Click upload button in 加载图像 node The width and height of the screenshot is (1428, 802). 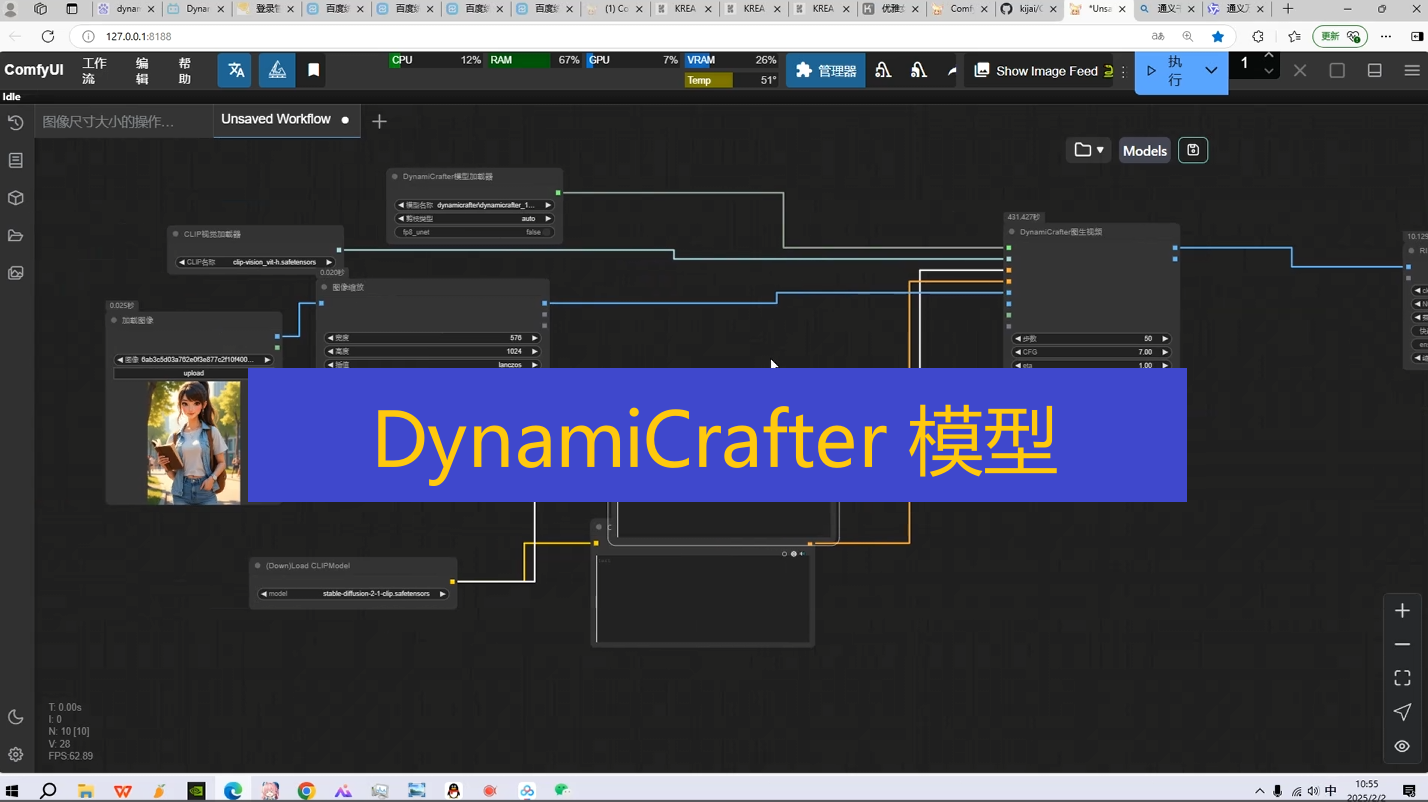[x=193, y=373]
